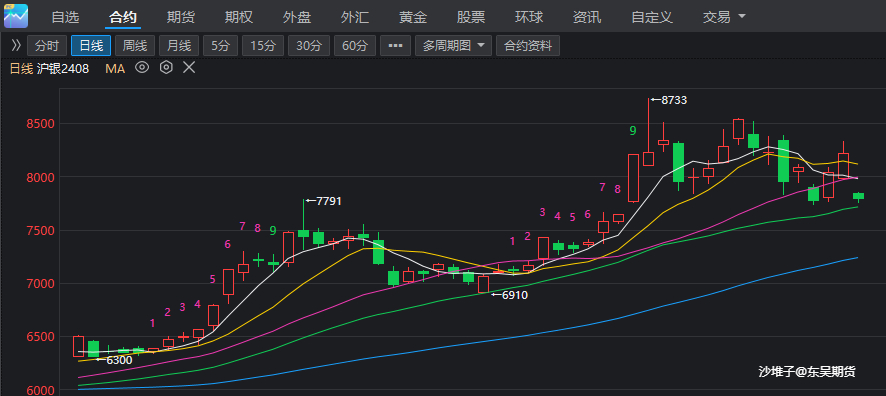
Task: Click the app logo chart icon
Action: (15, 16)
